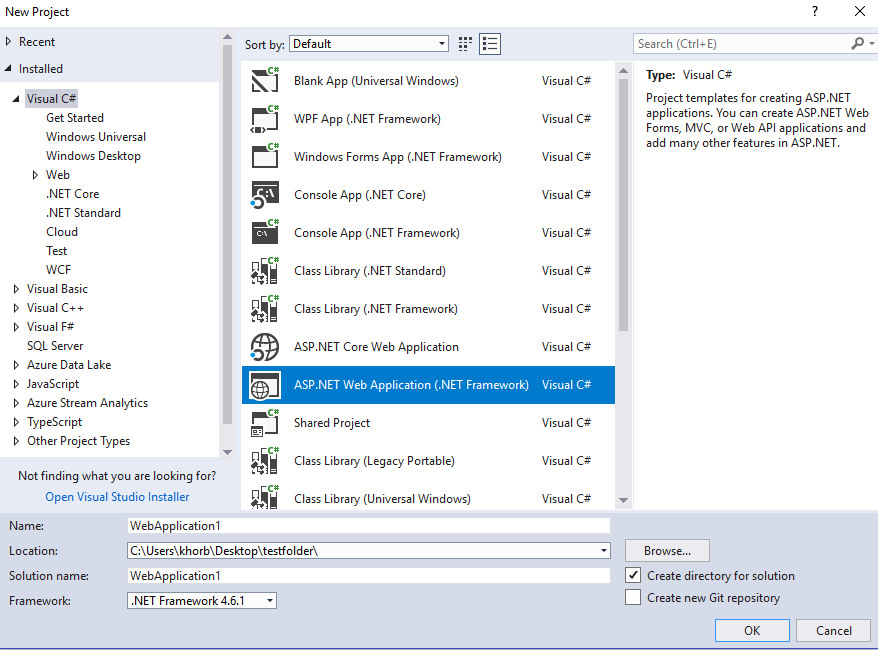
Task: Click the Name text field
Action: 368,526
